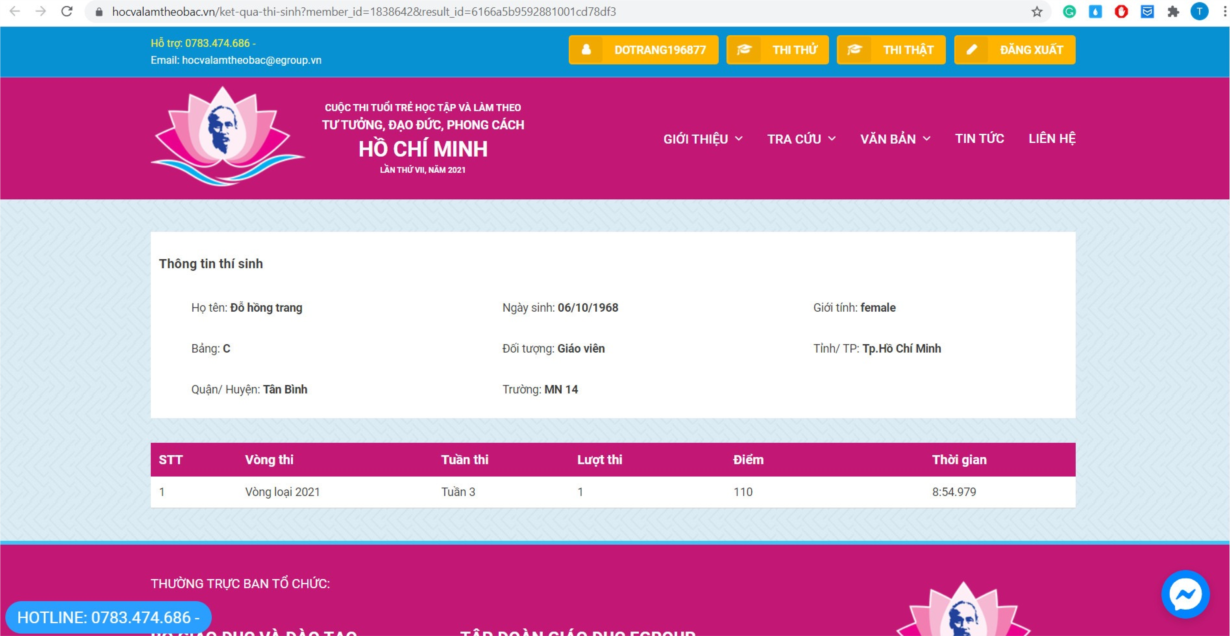Select the name Đỗ hồng trang
Viewport: 1230px width, 636px height.
point(266,308)
